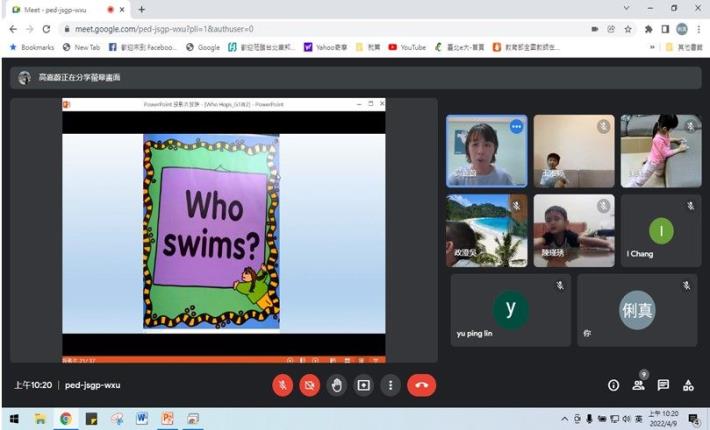Open more options three-dot menu

pos(390,385)
